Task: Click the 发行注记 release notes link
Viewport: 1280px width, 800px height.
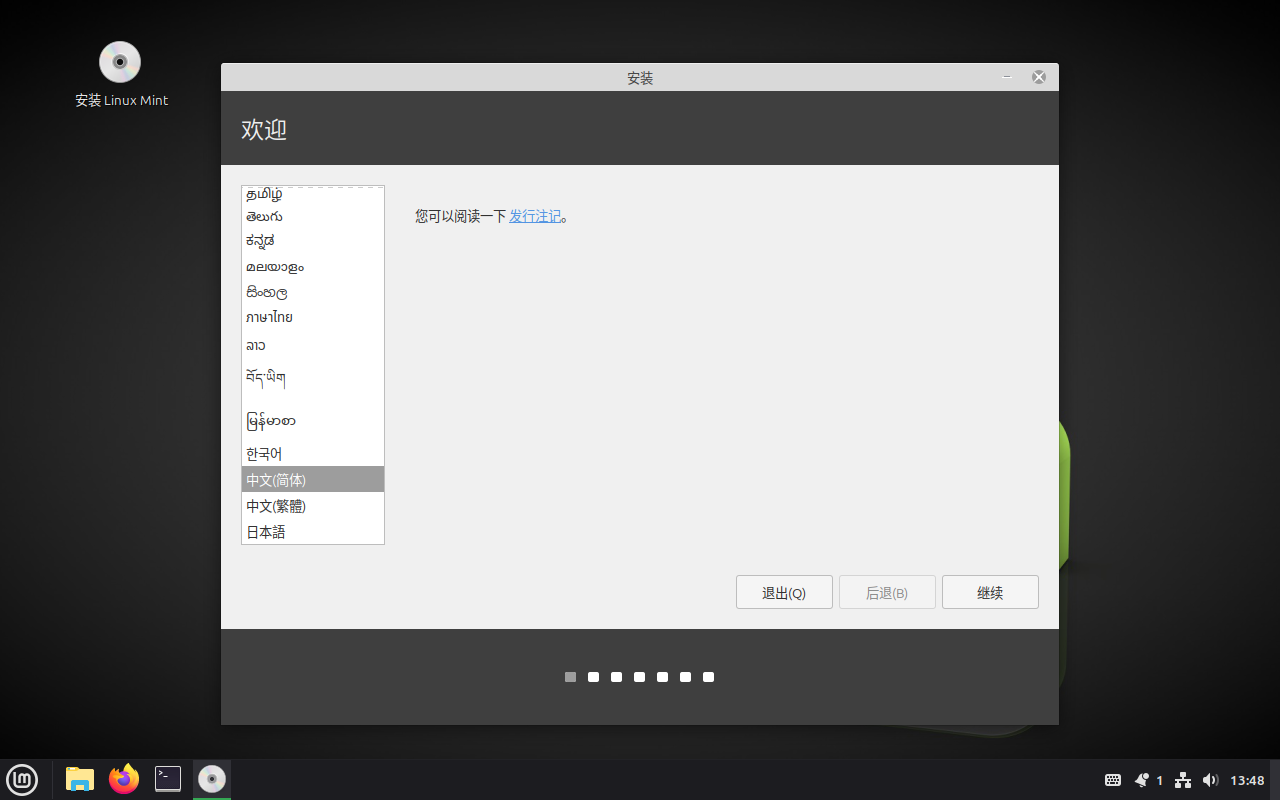Action: coord(535,216)
